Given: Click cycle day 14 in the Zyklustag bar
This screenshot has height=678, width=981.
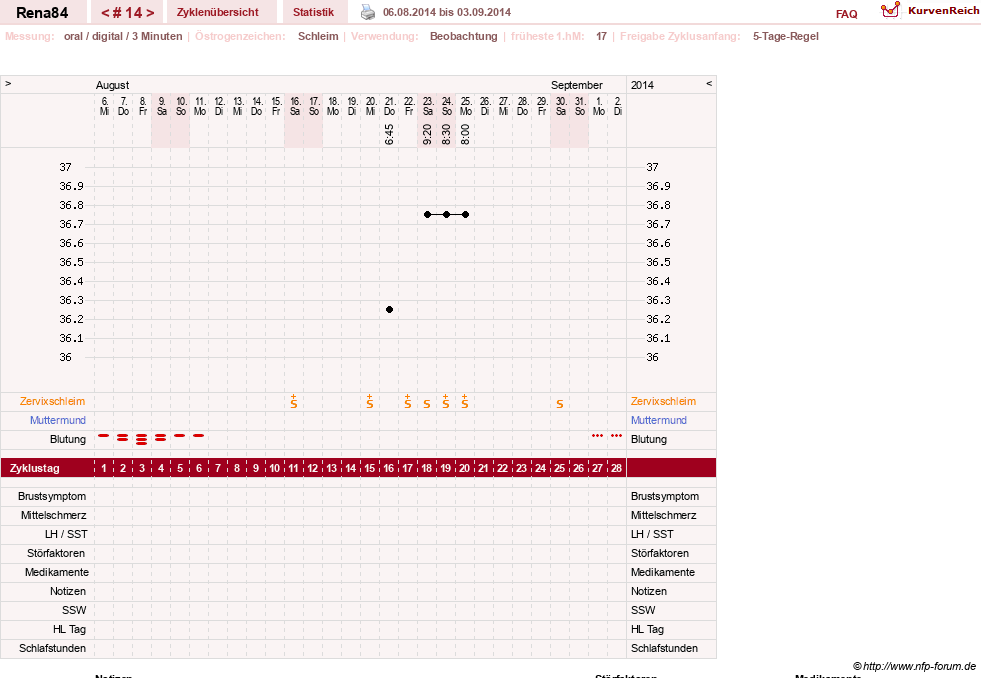Looking at the screenshot, I should pyautogui.click(x=350, y=468).
